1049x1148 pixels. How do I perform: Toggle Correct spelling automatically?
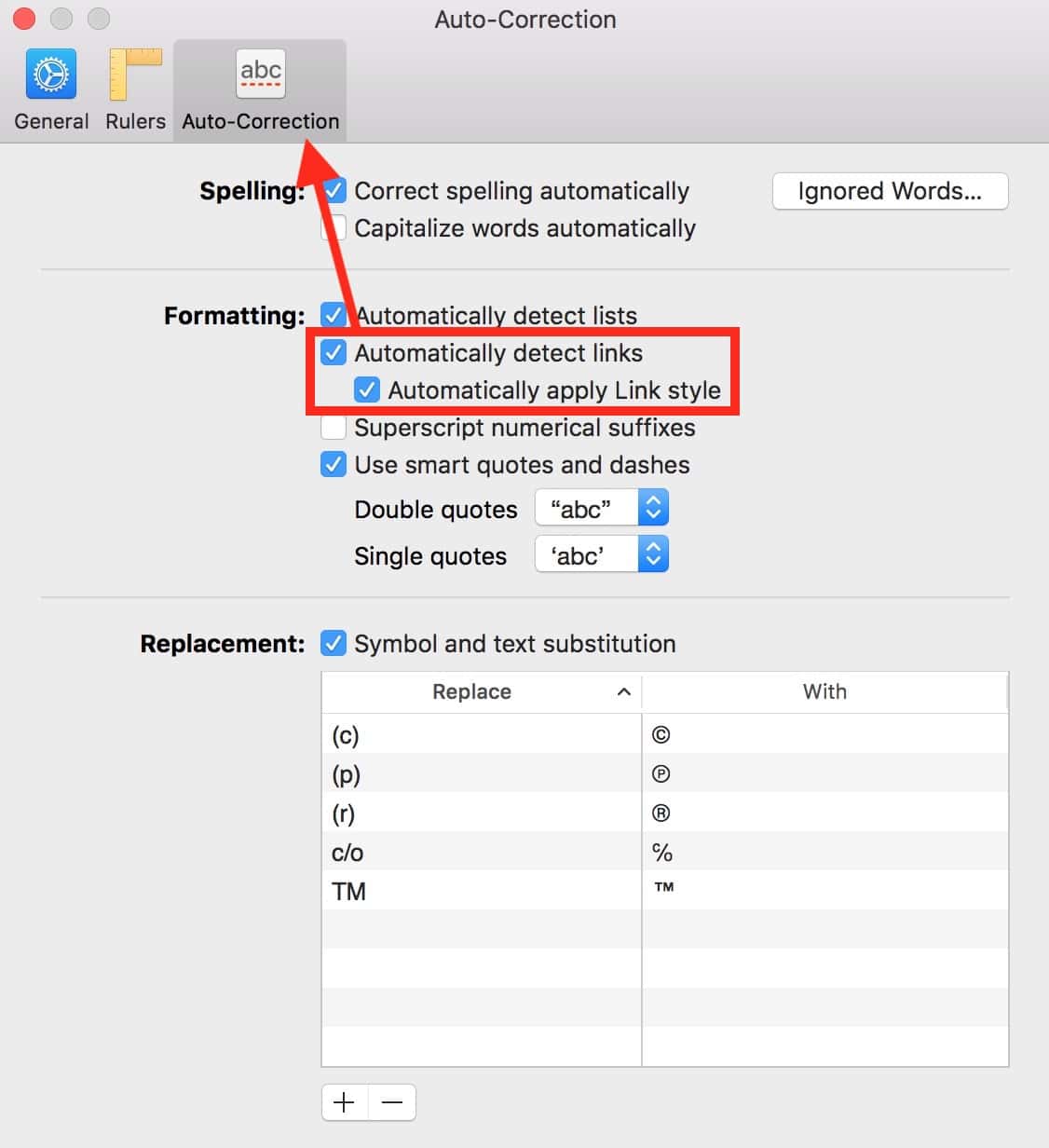click(x=334, y=191)
